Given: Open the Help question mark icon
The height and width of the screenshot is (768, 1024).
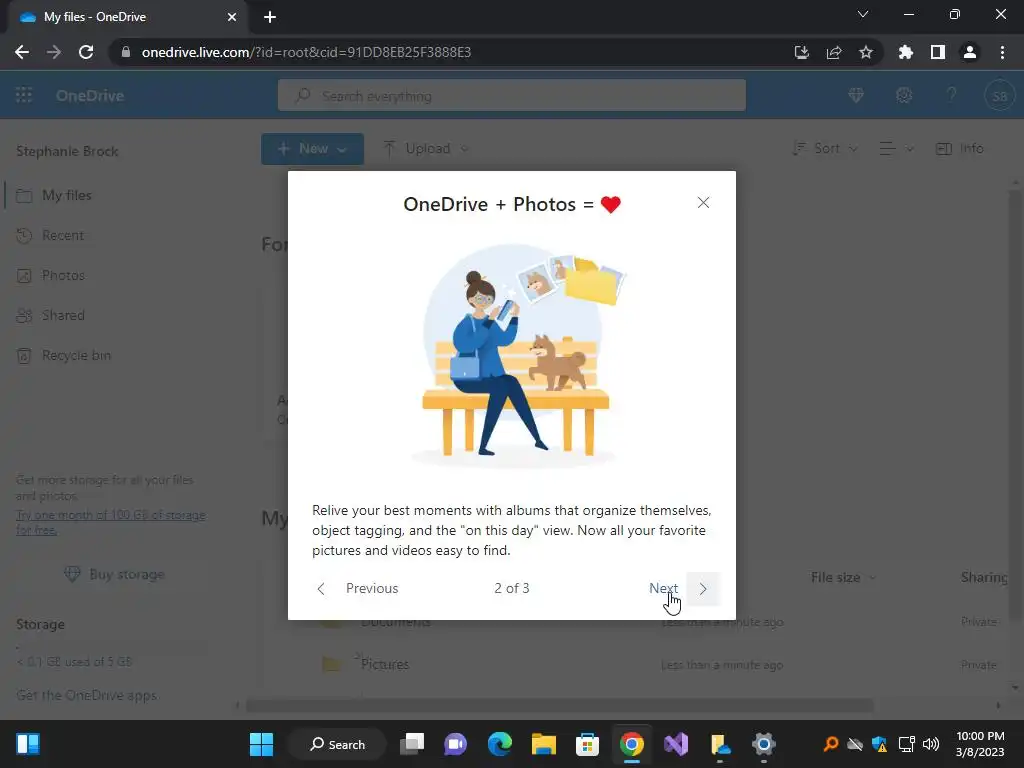Looking at the screenshot, I should (x=952, y=95).
